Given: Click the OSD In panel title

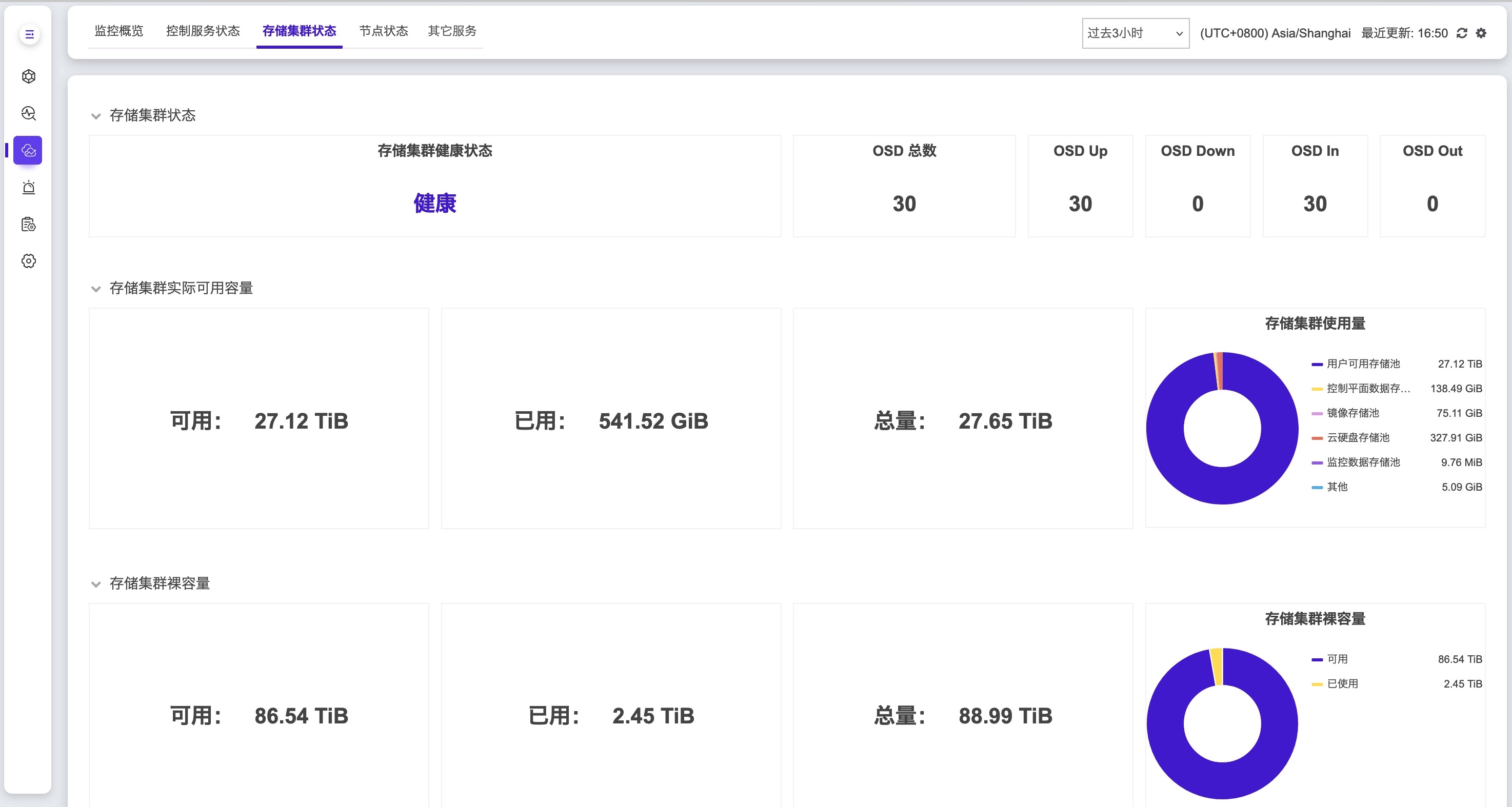Looking at the screenshot, I should tap(1315, 151).
